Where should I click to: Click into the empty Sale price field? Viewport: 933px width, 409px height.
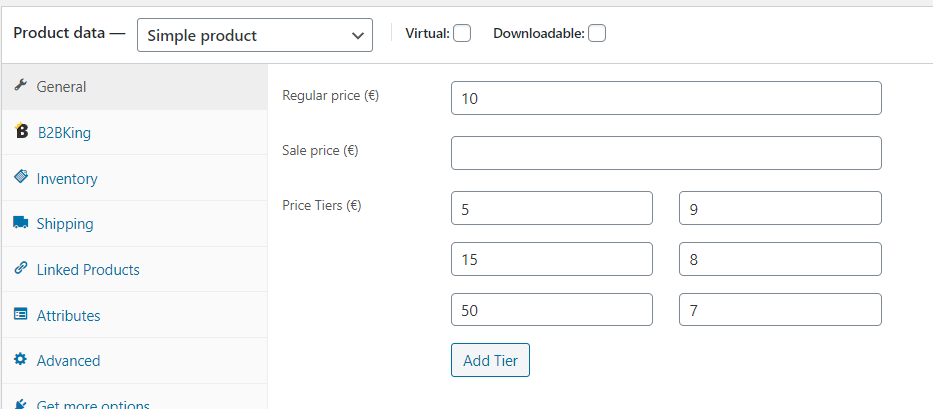click(x=666, y=153)
